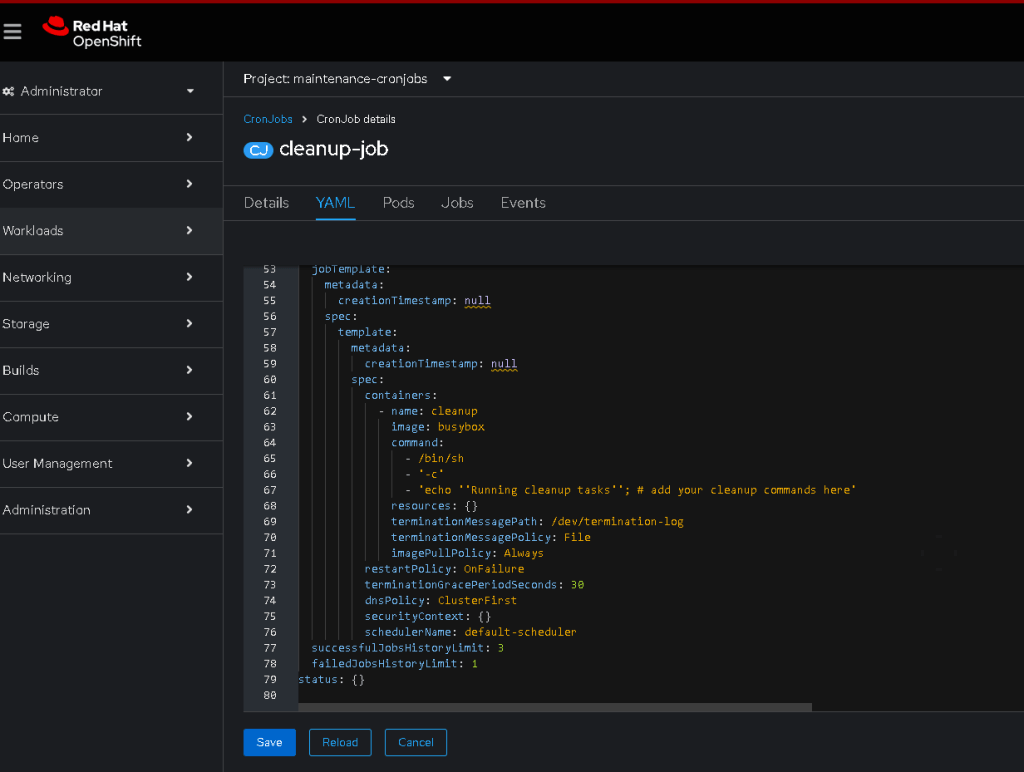
Task: Click the 'image: busybox' line in editor
Action: tap(438, 427)
